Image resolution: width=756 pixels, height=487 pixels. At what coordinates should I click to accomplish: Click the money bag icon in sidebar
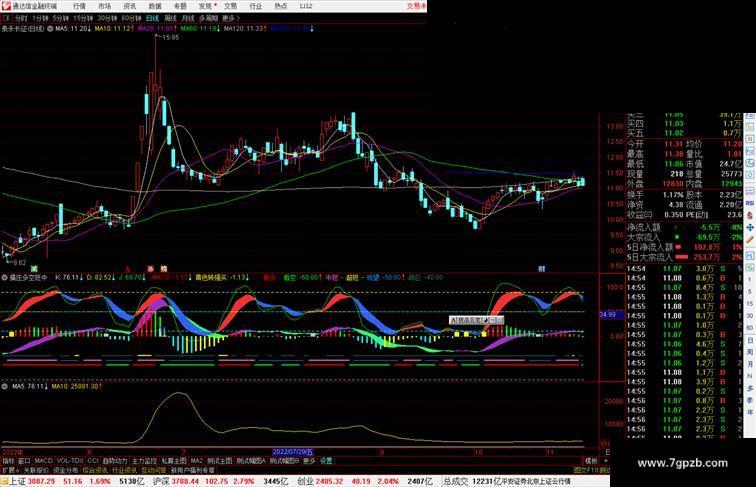point(750,215)
